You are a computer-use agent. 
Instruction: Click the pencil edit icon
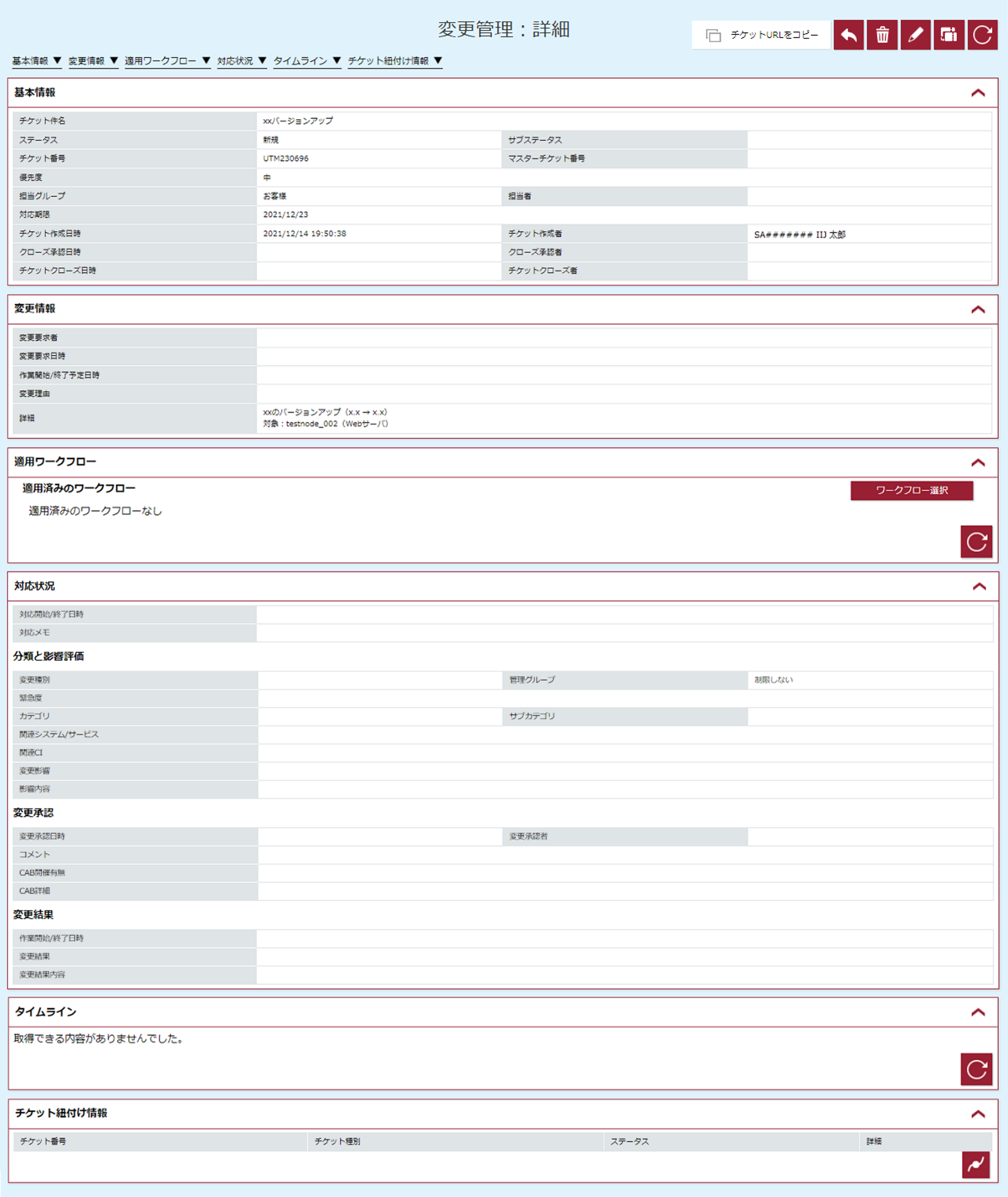(x=915, y=35)
